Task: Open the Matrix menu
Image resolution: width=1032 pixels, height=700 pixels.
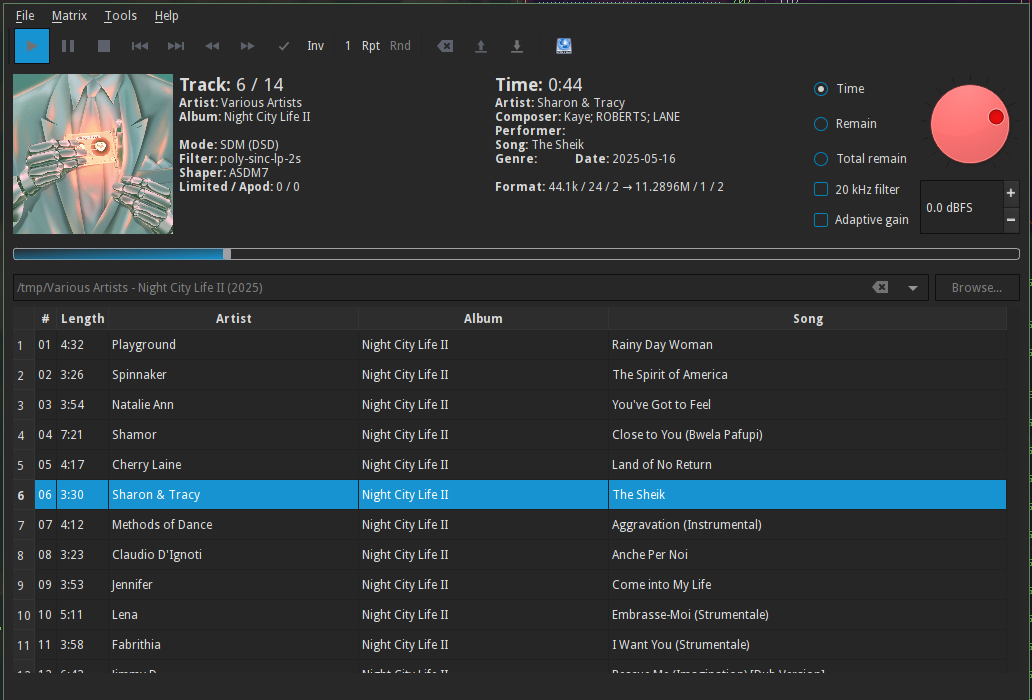Action: 69,16
